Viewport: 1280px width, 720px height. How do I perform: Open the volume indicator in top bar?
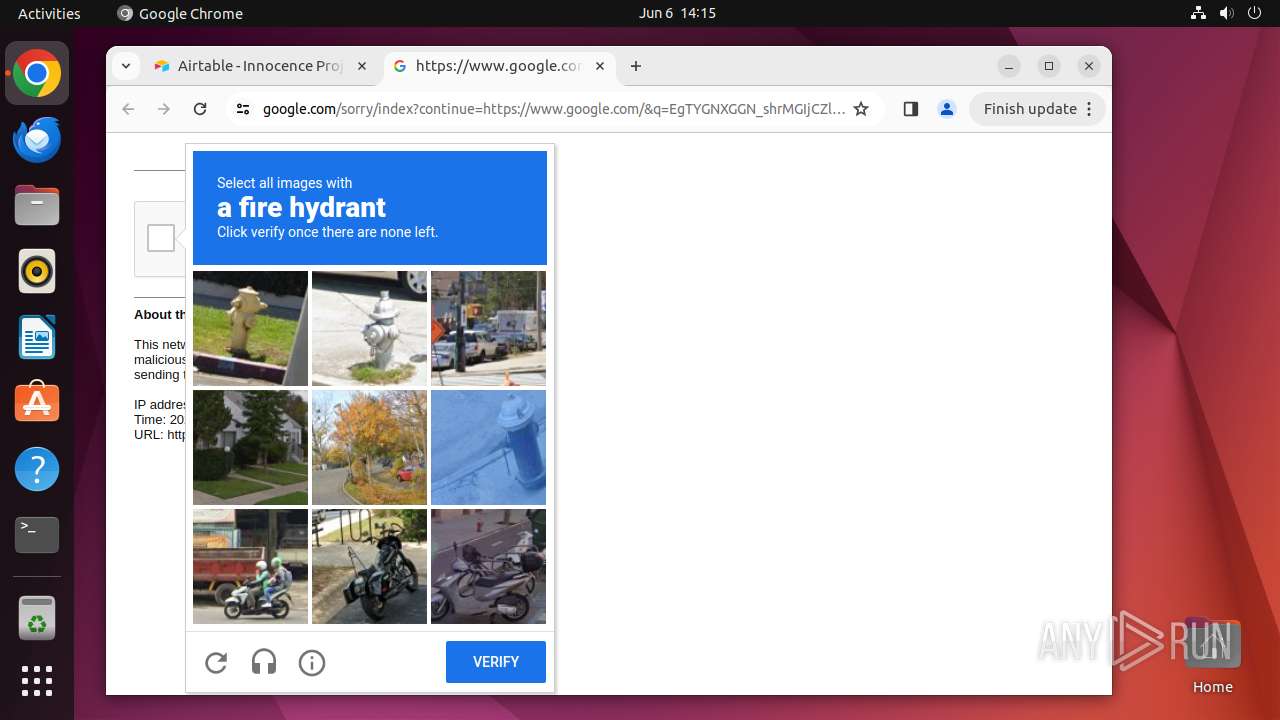(x=1226, y=13)
